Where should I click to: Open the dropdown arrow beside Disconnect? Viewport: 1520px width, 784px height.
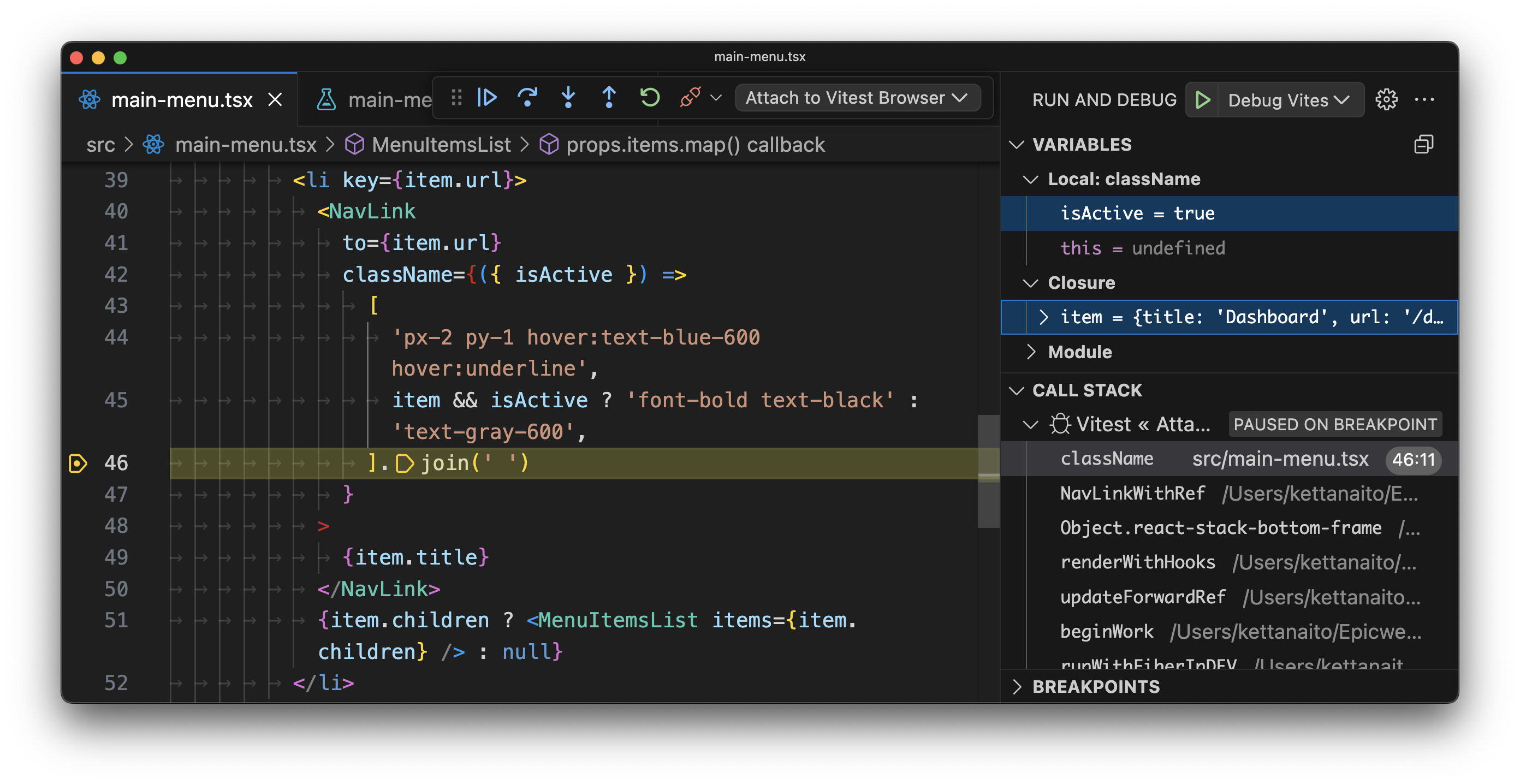pos(716,98)
